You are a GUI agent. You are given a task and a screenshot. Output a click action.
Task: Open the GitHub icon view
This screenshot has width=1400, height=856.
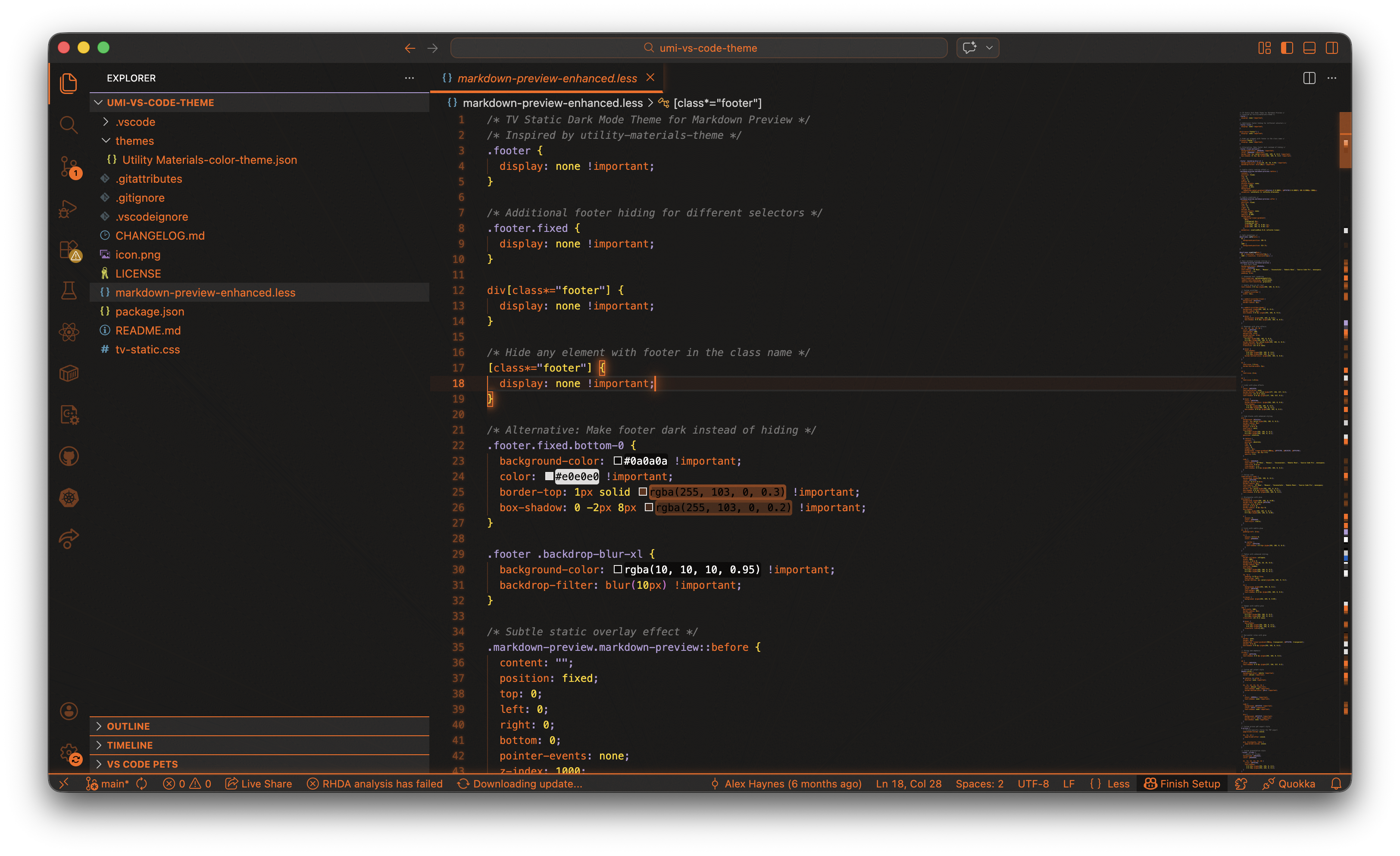click(69, 456)
